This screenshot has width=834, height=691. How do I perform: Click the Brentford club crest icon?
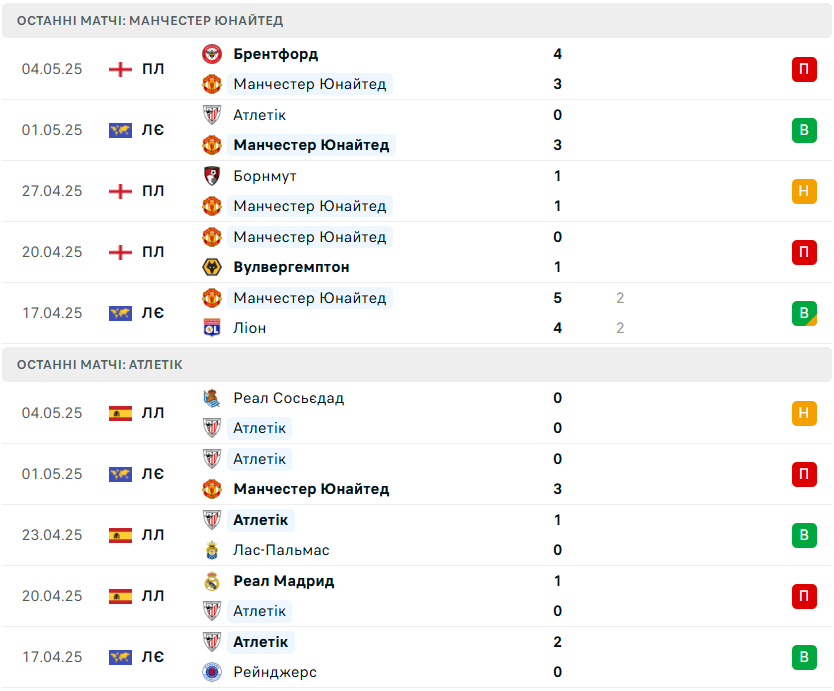pos(212,54)
